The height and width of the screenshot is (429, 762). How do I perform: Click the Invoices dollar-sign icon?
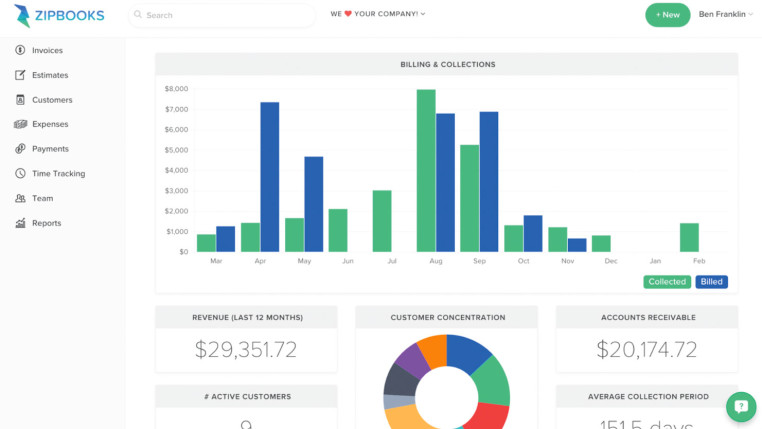(20, 50)
